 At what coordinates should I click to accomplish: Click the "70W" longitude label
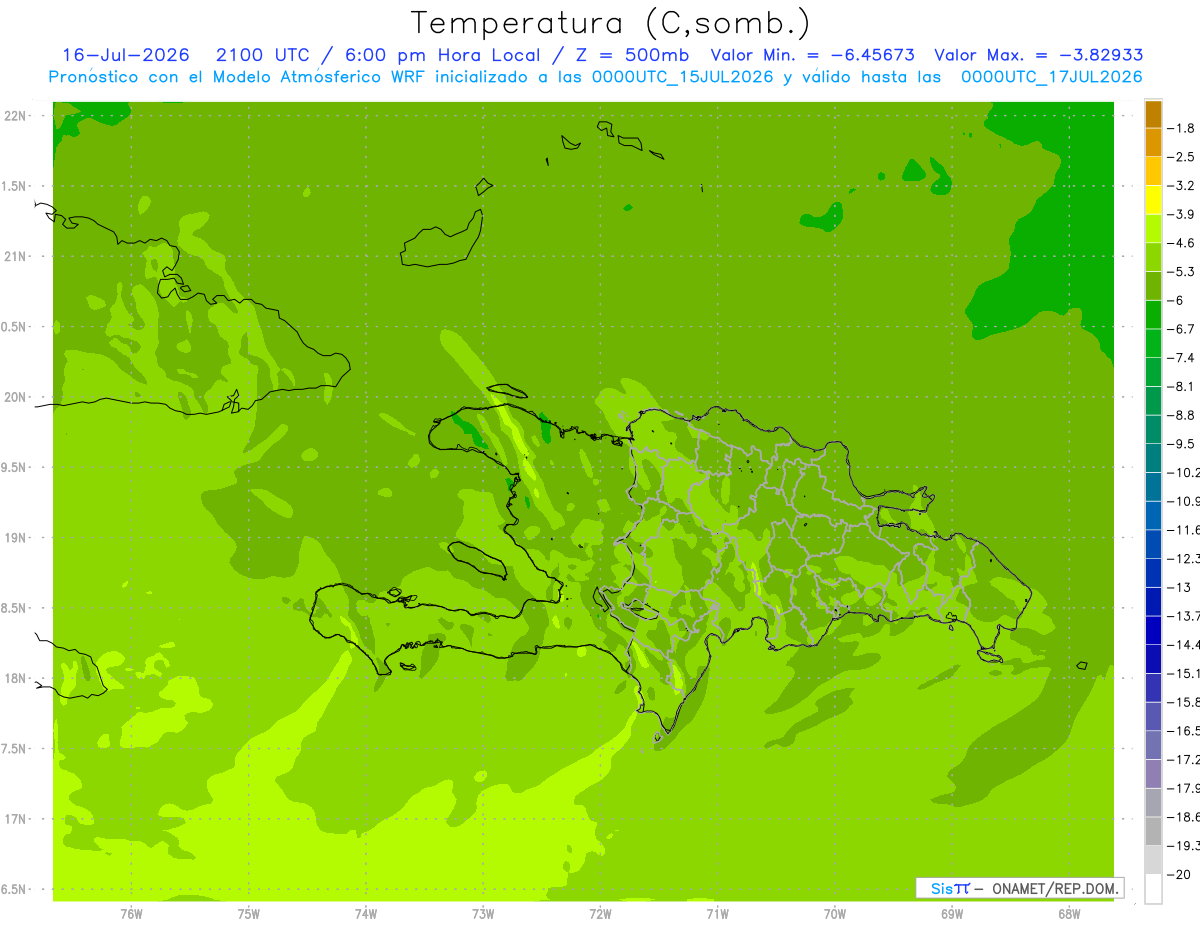pyautogui.click(x=835, y=914)
